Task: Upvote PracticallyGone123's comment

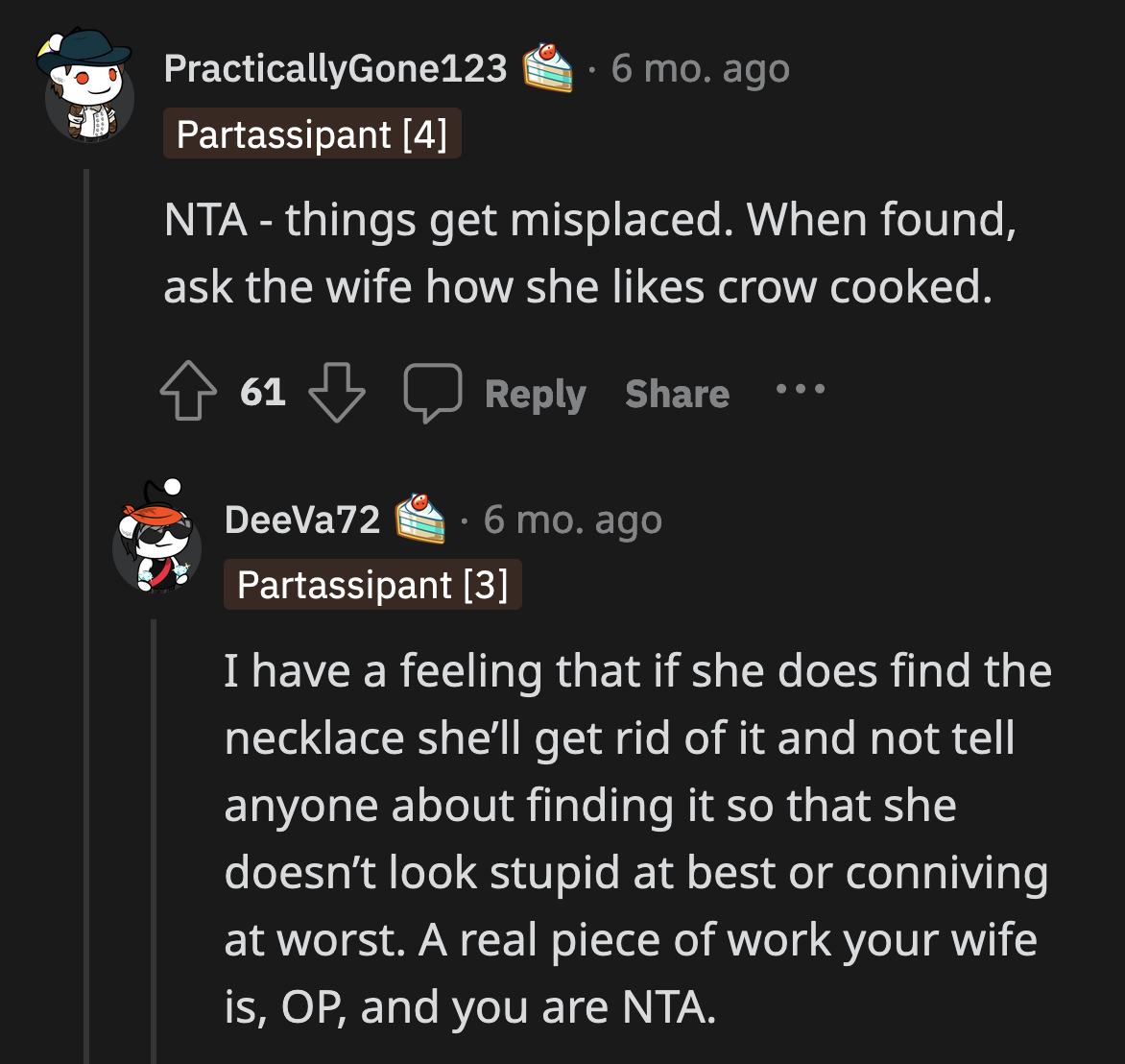Action: click(x=188, y=394)
